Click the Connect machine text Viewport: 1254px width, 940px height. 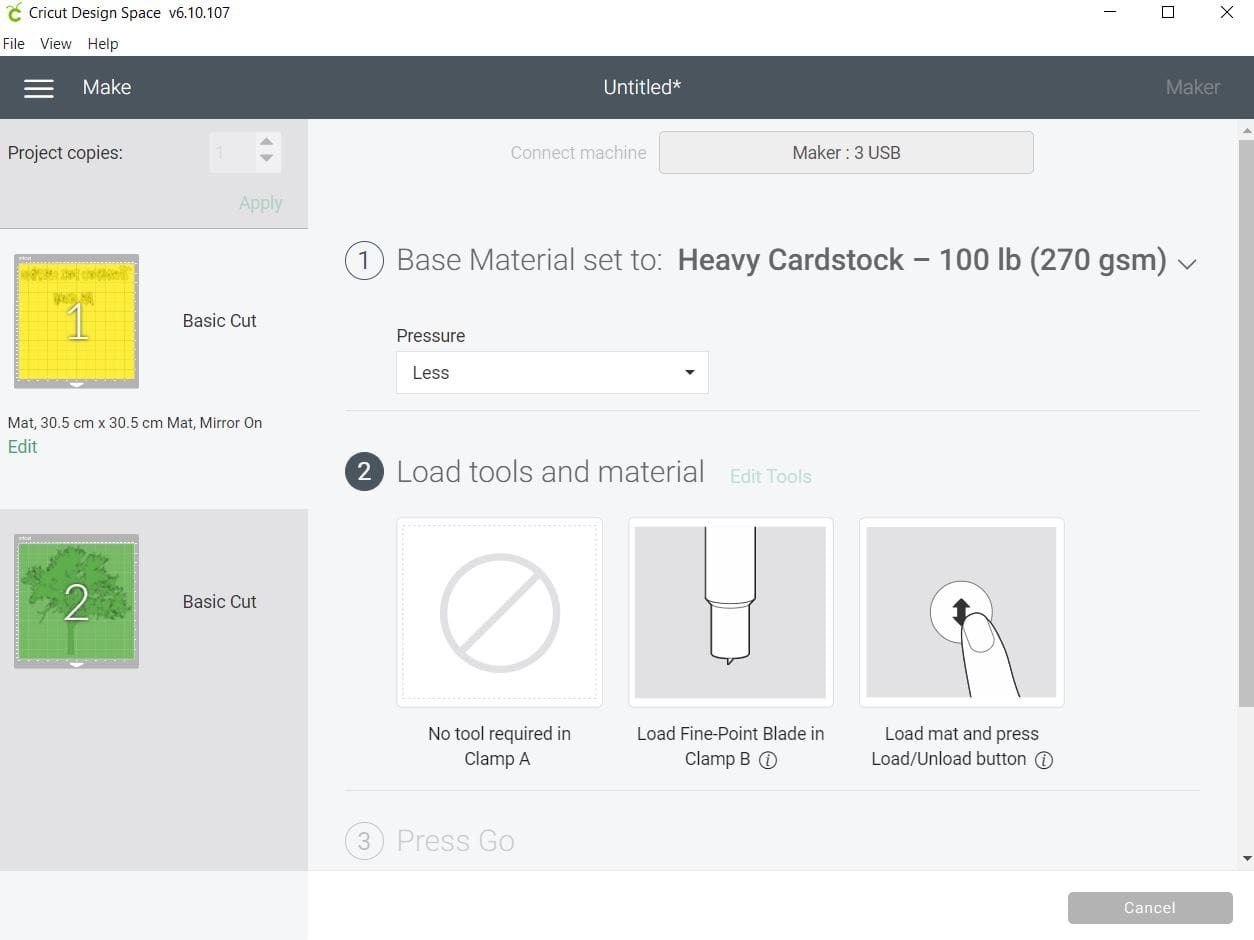click(x=578, y=153)
